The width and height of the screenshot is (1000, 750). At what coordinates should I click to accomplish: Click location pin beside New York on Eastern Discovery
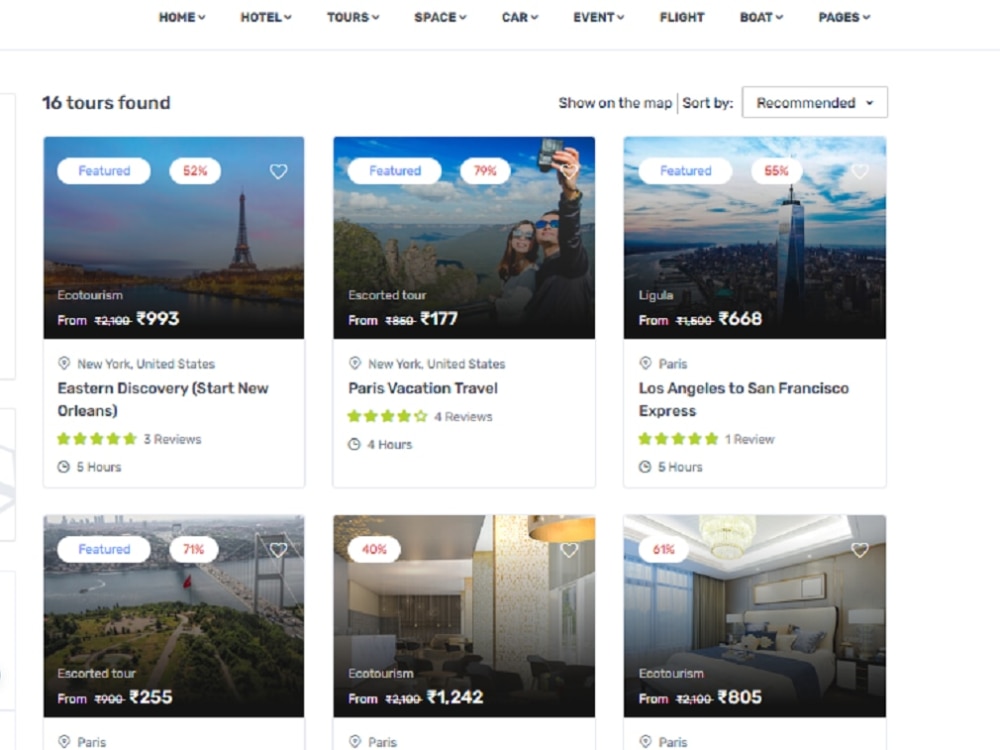point(64,364)
